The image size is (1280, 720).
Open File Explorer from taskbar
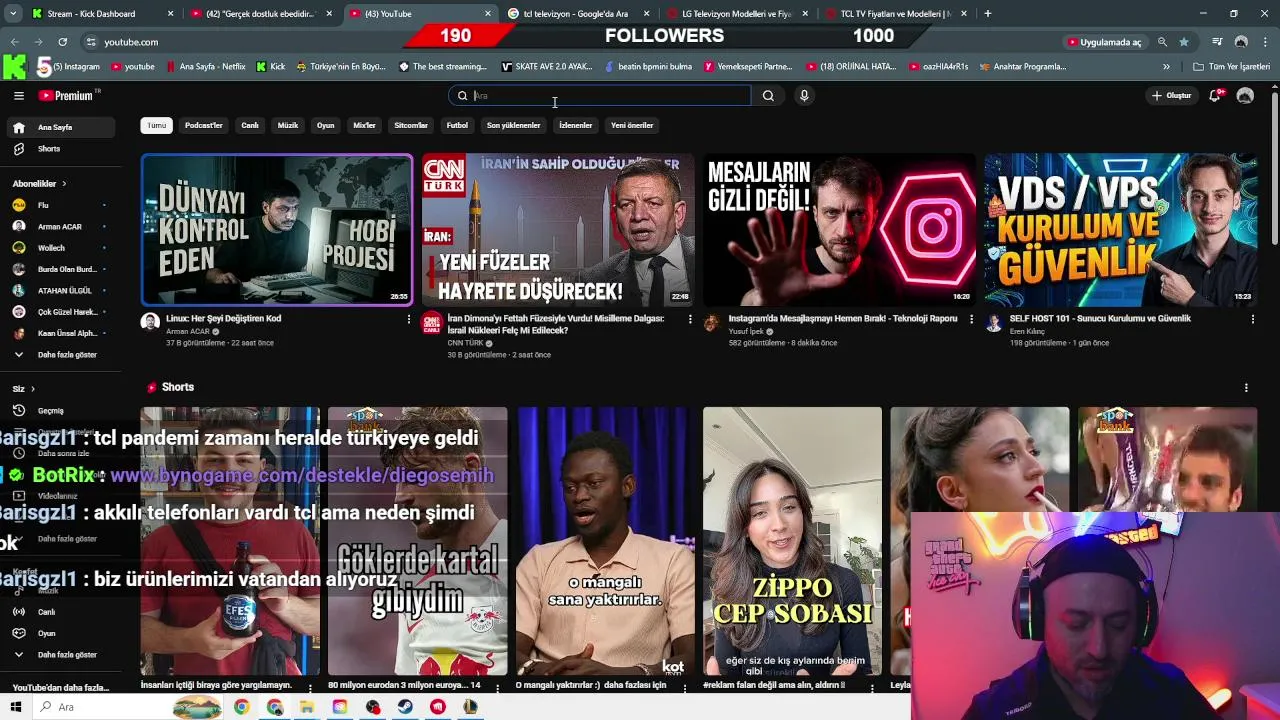(x=307, y=707)
